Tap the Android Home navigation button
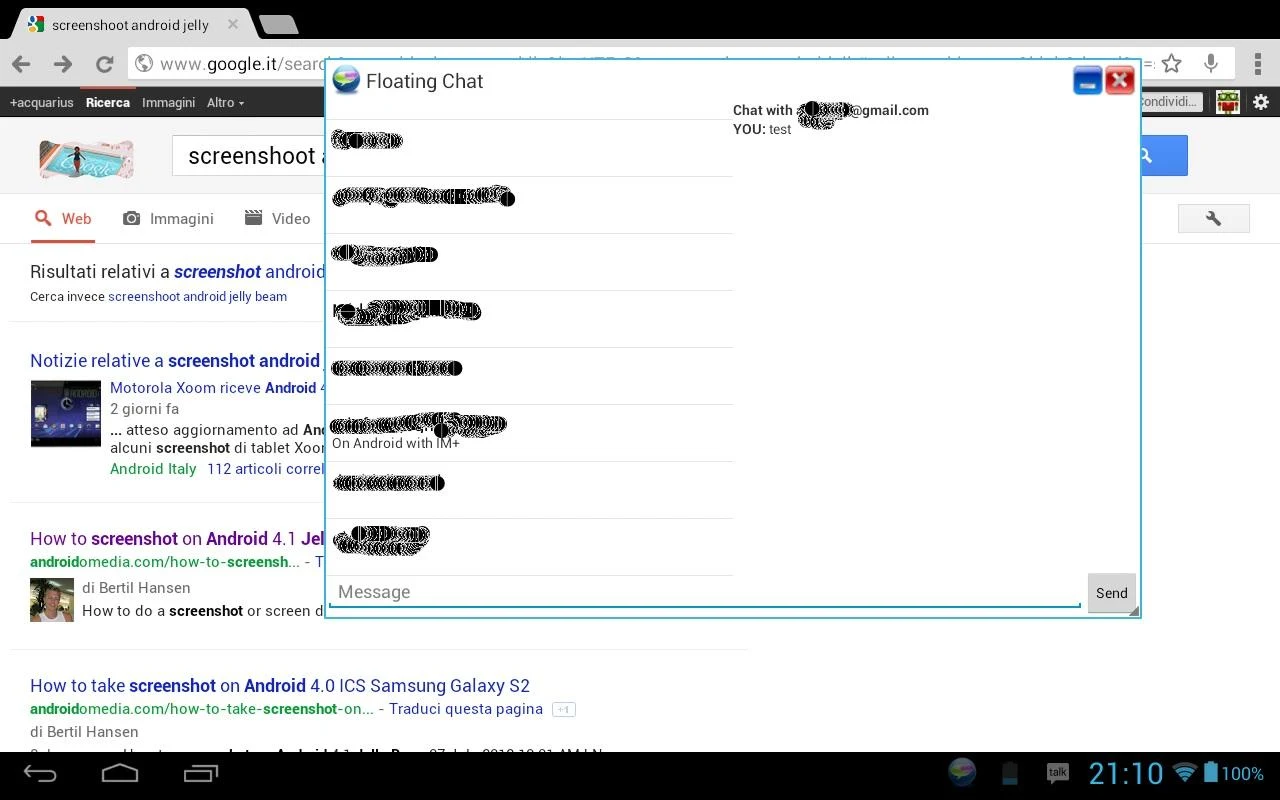Viewport: 1280px width, 800px height. [120, 773]
